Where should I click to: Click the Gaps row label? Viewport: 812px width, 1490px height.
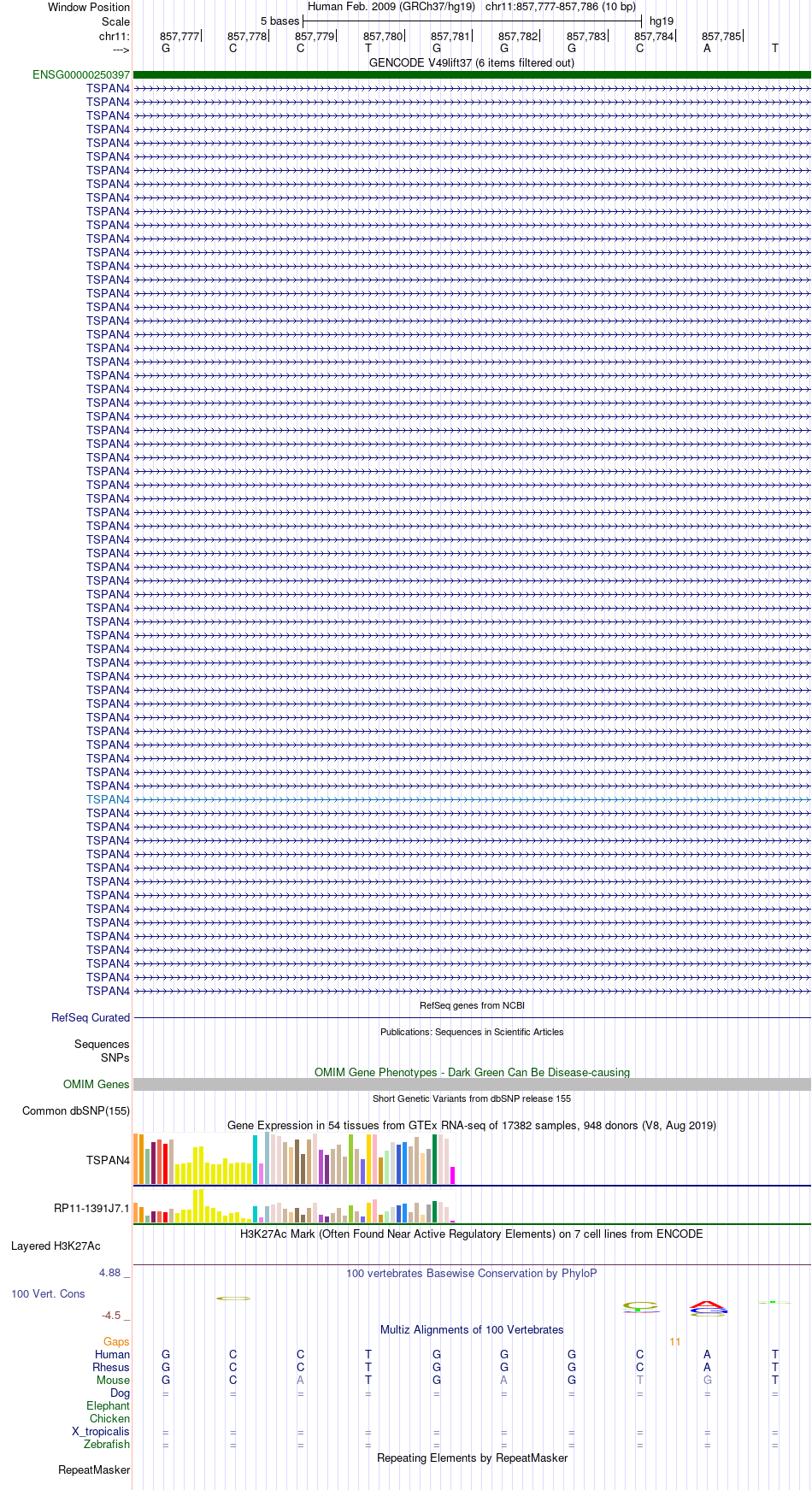(116, 1342)
